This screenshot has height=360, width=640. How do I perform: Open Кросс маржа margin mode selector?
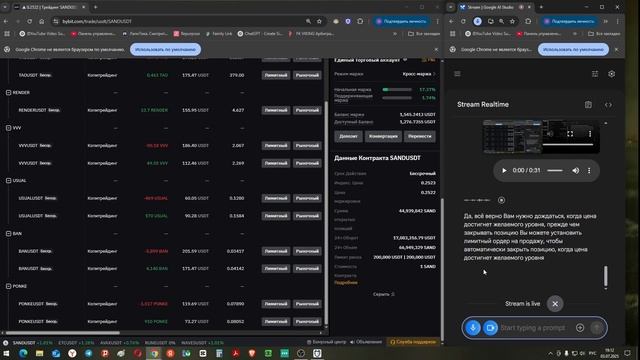click(x=419, y=74)
